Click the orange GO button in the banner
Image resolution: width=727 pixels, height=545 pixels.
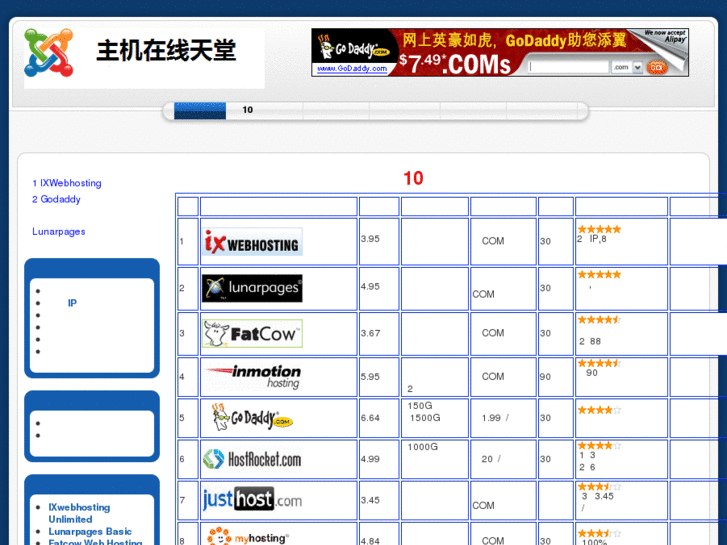pos(657,68)
